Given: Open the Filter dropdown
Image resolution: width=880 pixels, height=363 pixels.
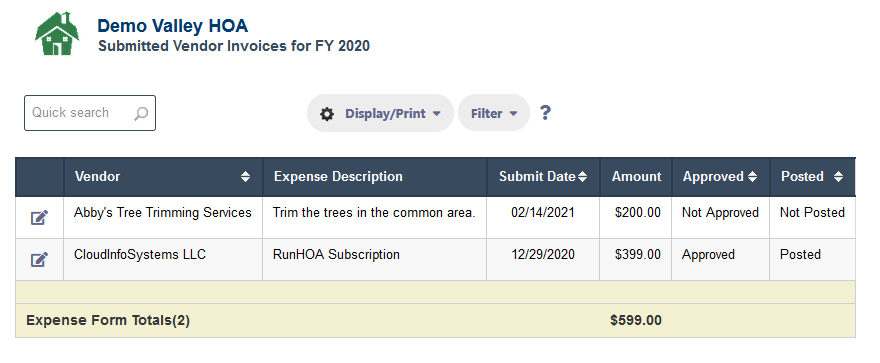Looking at the screenshot, I should click(x=494, y=113).
